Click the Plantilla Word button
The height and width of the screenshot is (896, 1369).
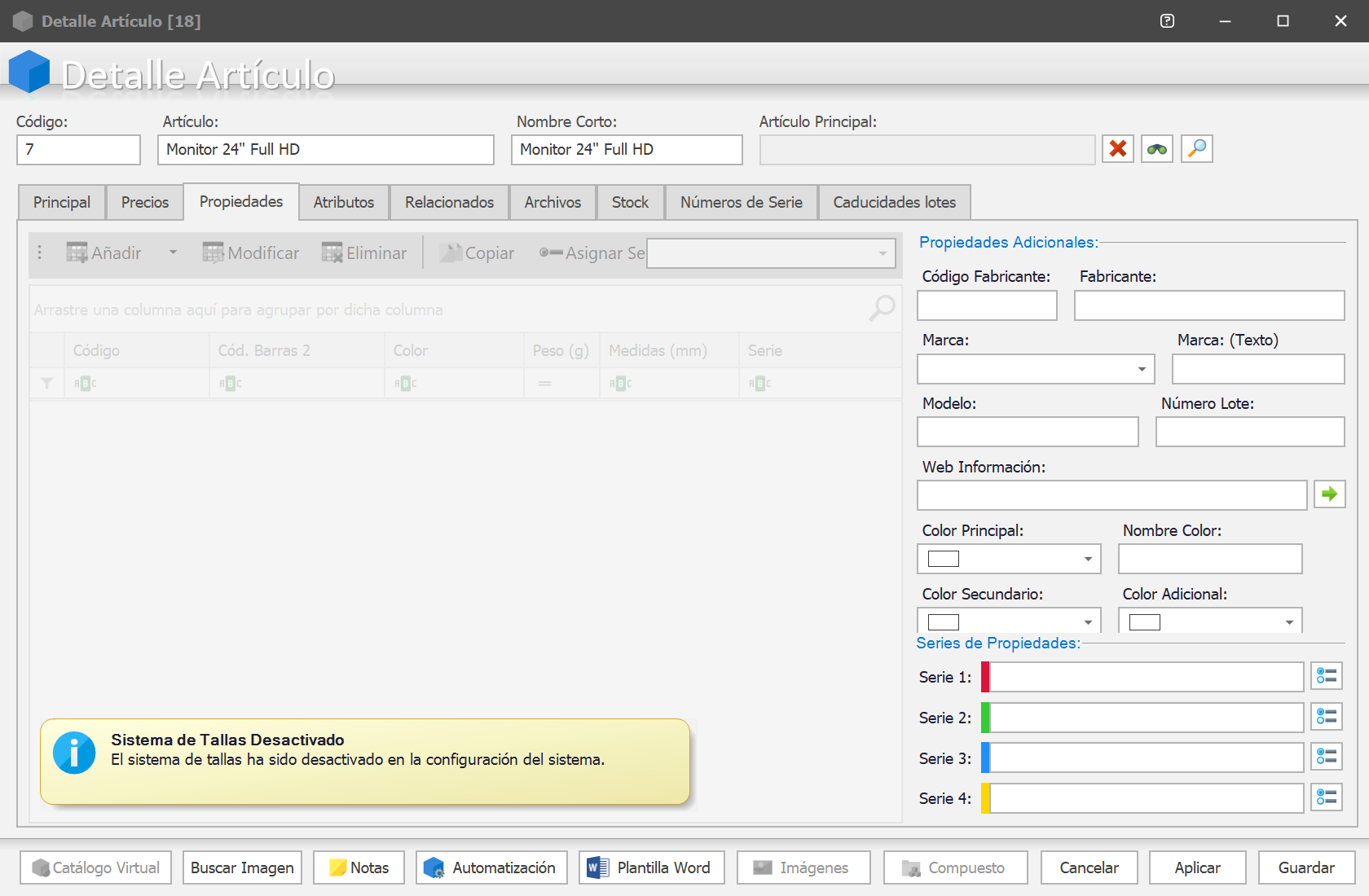[651, 867]
